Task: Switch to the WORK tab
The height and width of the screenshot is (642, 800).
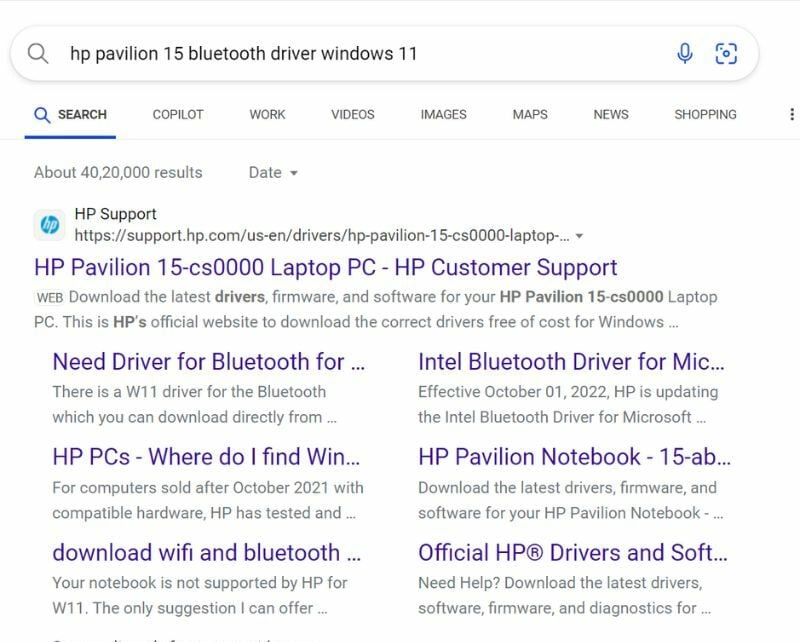Action: point(267,114)
